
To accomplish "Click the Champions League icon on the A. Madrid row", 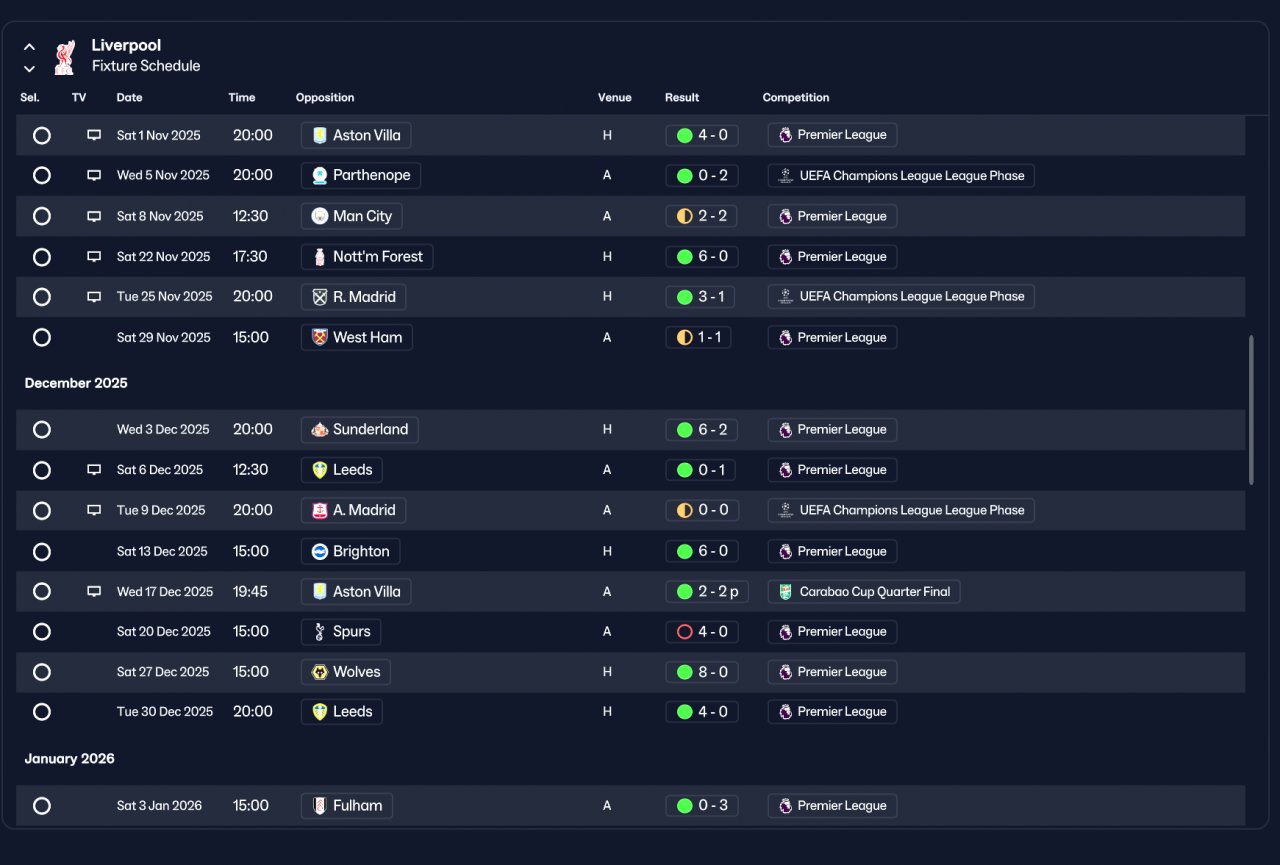I will coord(785,511).
